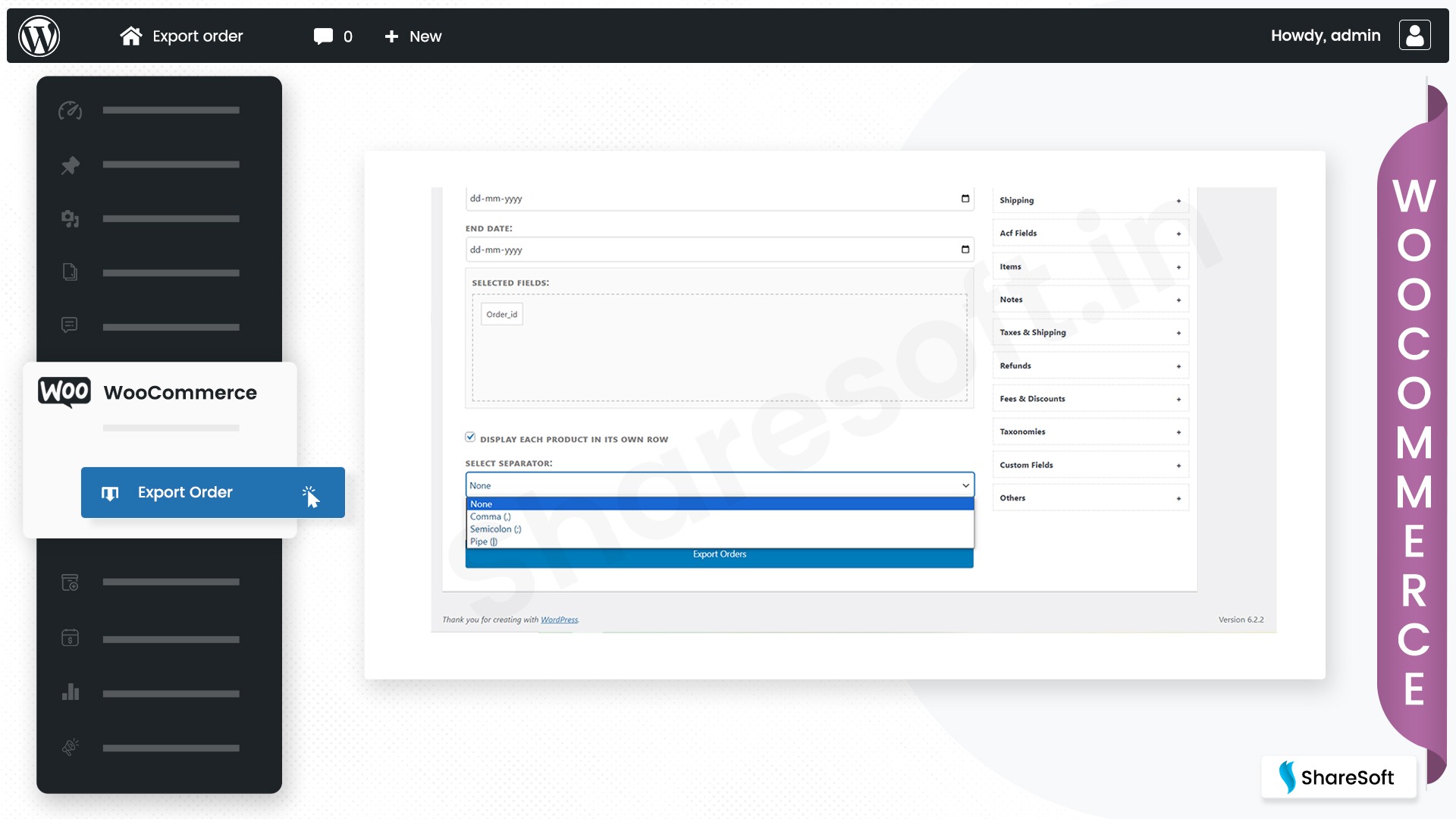
Task: Click the End Date input field
Action: [720, 249]
